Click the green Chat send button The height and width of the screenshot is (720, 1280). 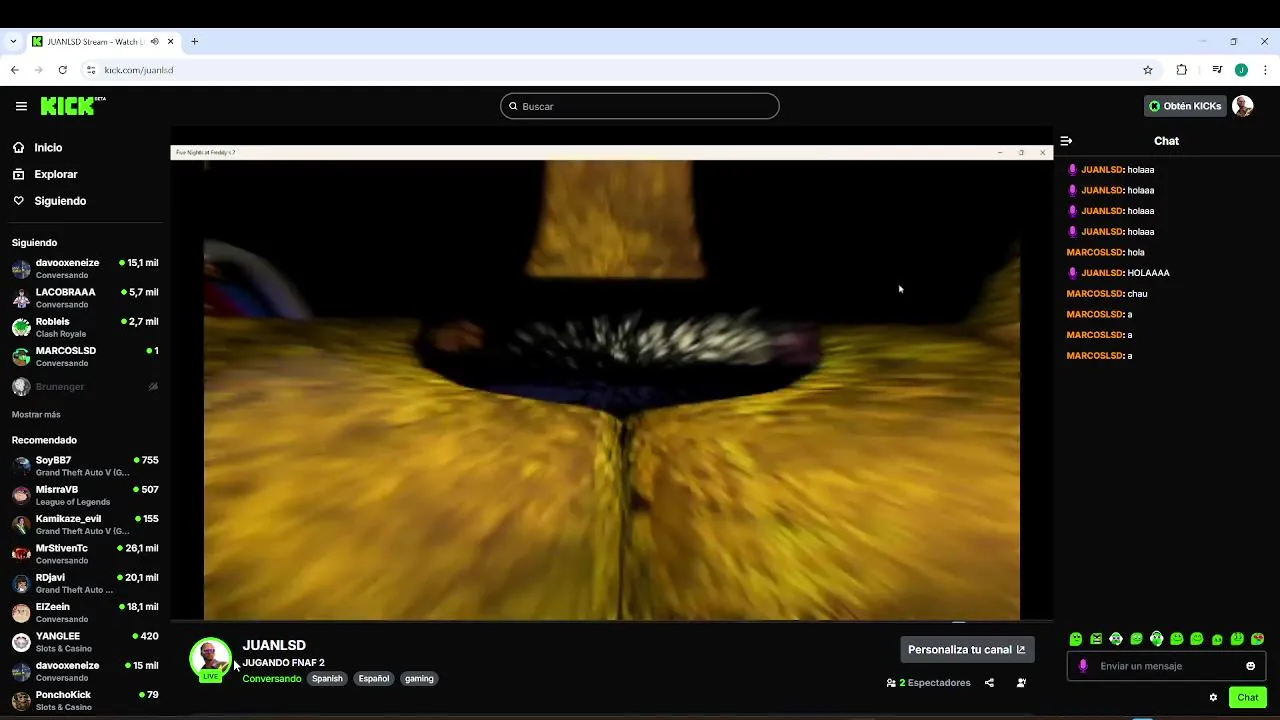pos(1248,697)
